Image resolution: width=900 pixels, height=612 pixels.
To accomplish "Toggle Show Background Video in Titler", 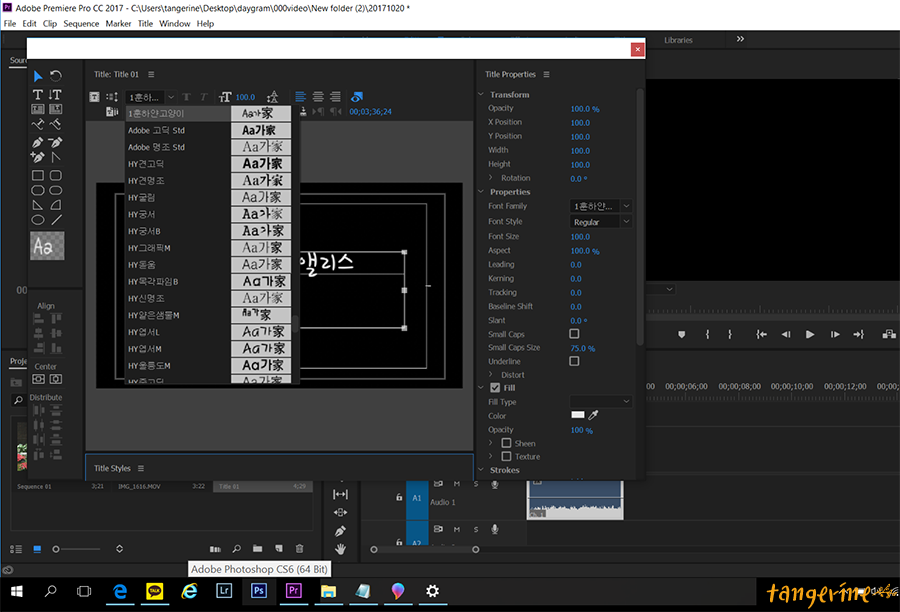I will pos(357,96).
